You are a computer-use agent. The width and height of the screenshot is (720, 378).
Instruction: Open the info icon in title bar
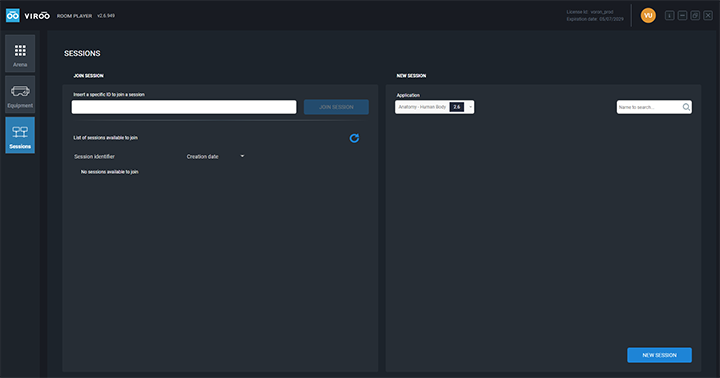669,16
